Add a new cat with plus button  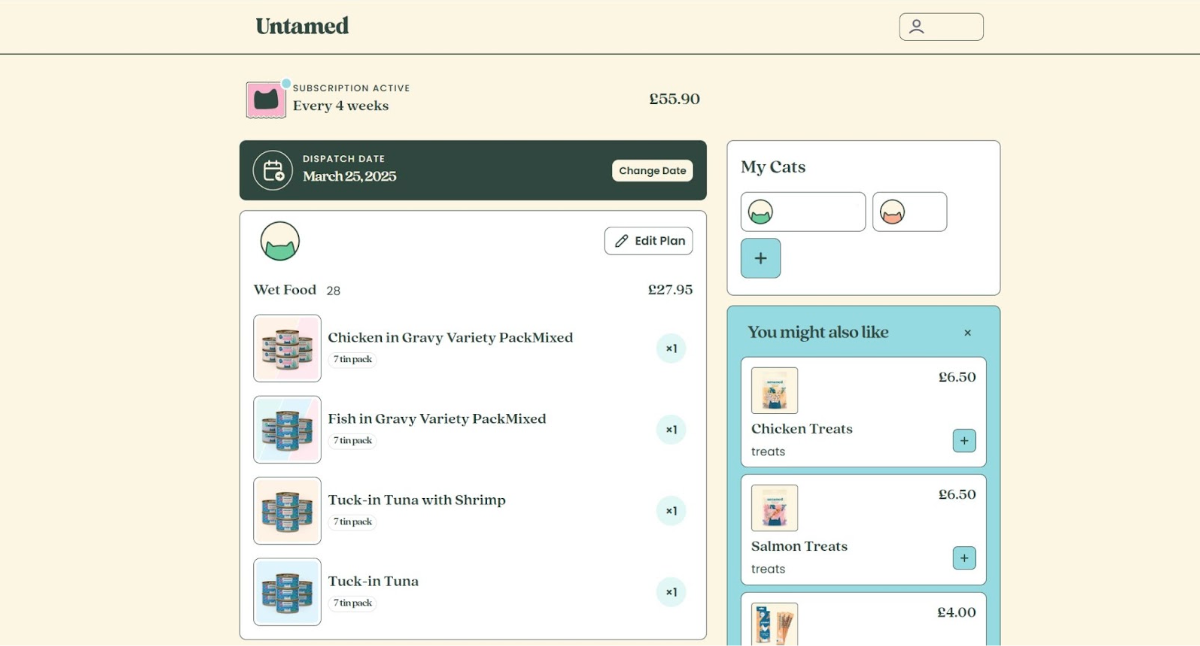(760, 258)
